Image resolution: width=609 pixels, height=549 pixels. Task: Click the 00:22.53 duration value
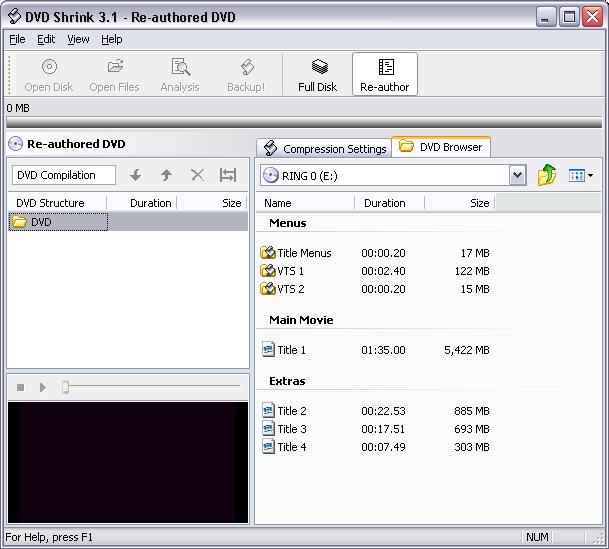383,411
